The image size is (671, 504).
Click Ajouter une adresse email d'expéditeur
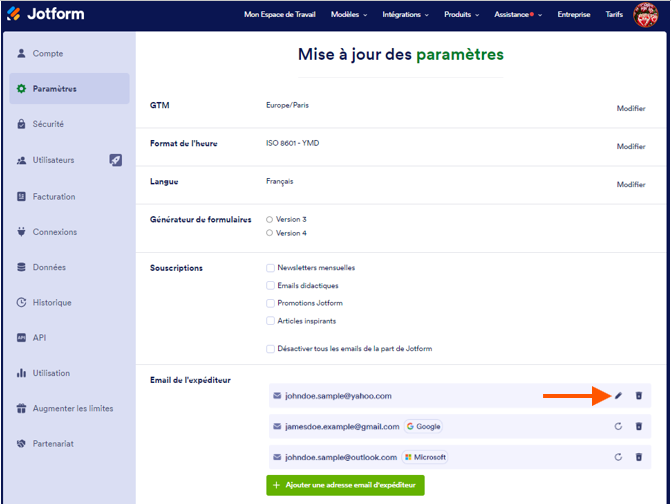345,485
